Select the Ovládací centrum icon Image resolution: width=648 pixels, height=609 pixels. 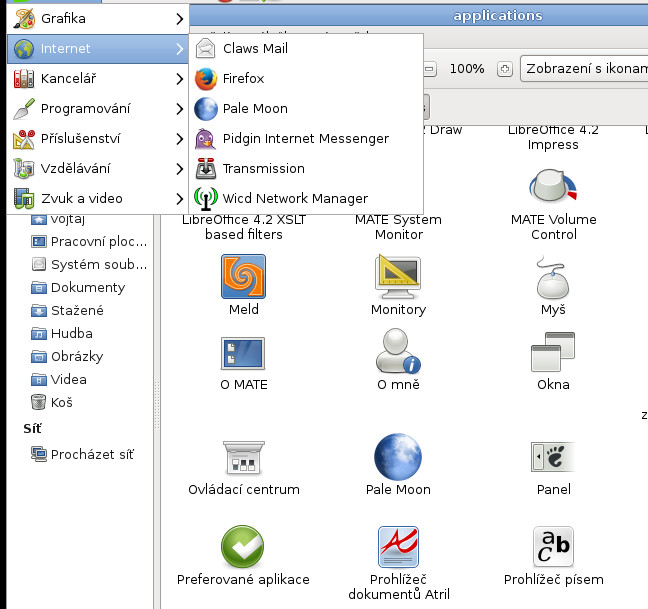243,457
